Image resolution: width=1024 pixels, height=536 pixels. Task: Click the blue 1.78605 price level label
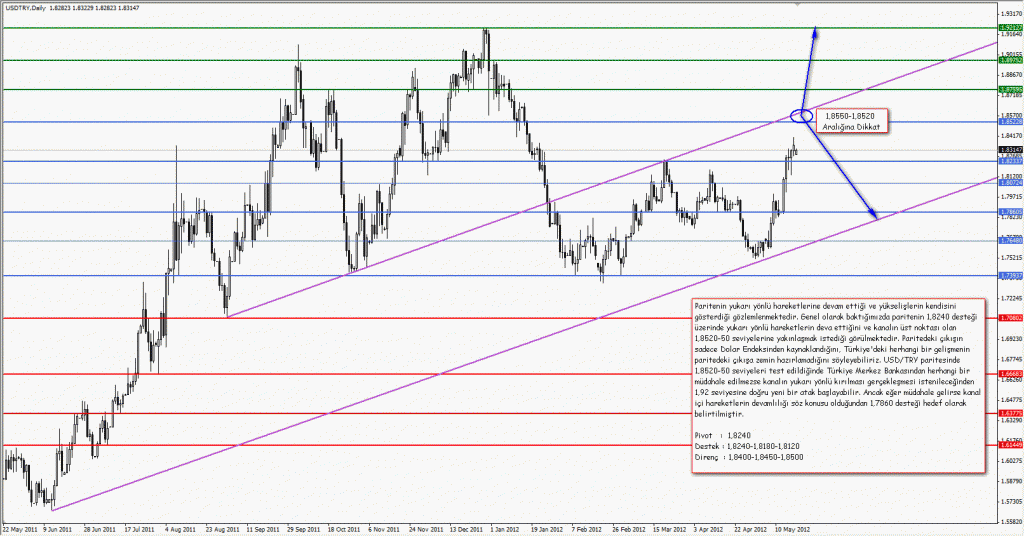(x=1010, y=212)
